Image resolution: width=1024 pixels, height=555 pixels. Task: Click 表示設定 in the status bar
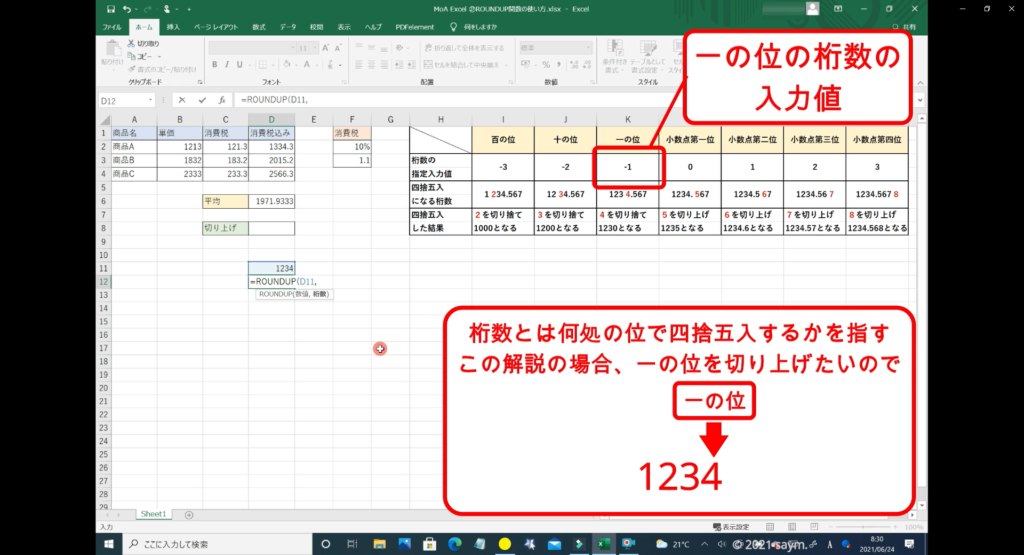click(x=738, y=526)
